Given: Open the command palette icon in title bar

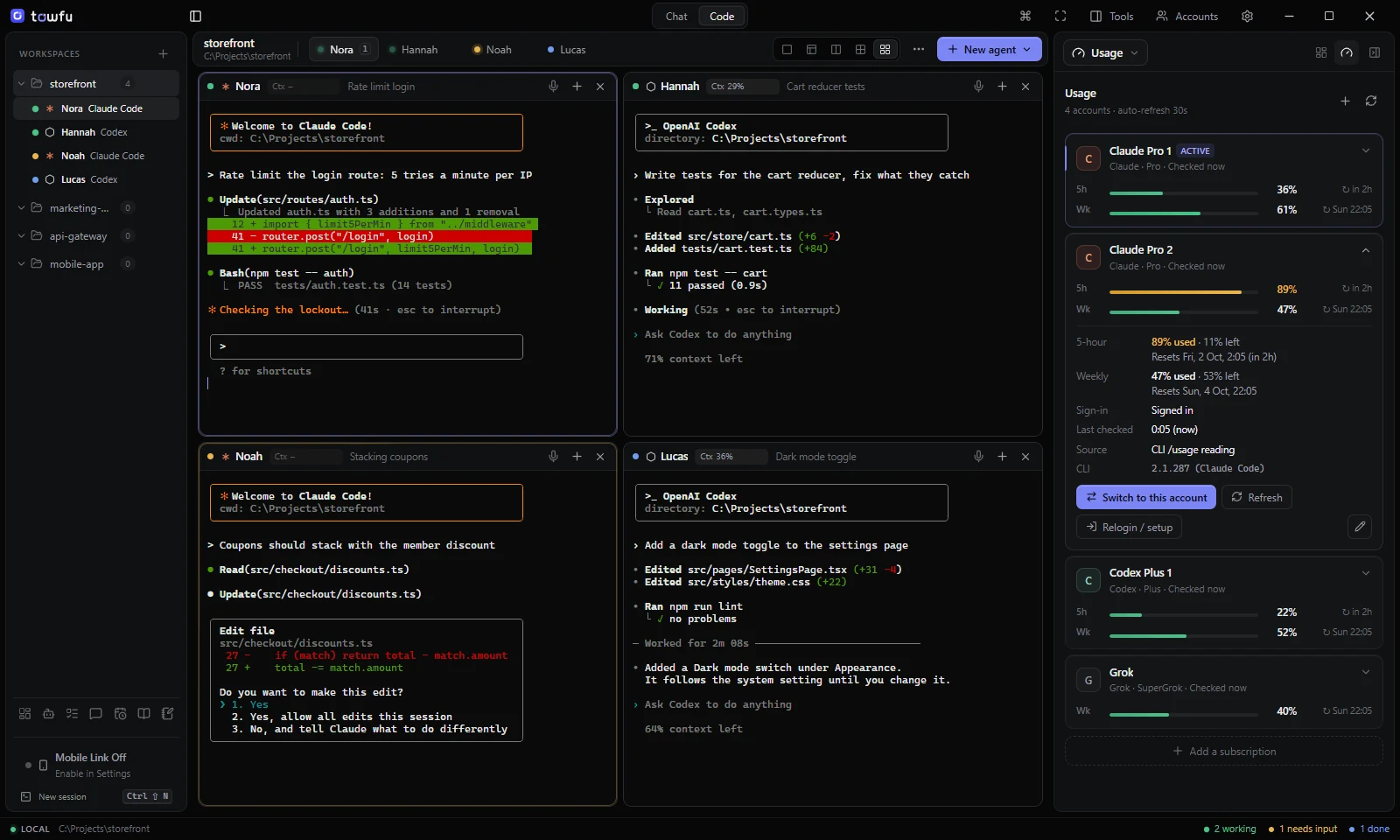Looking at the screenshot, I should pyautogui.click(x=1025, y=16).
